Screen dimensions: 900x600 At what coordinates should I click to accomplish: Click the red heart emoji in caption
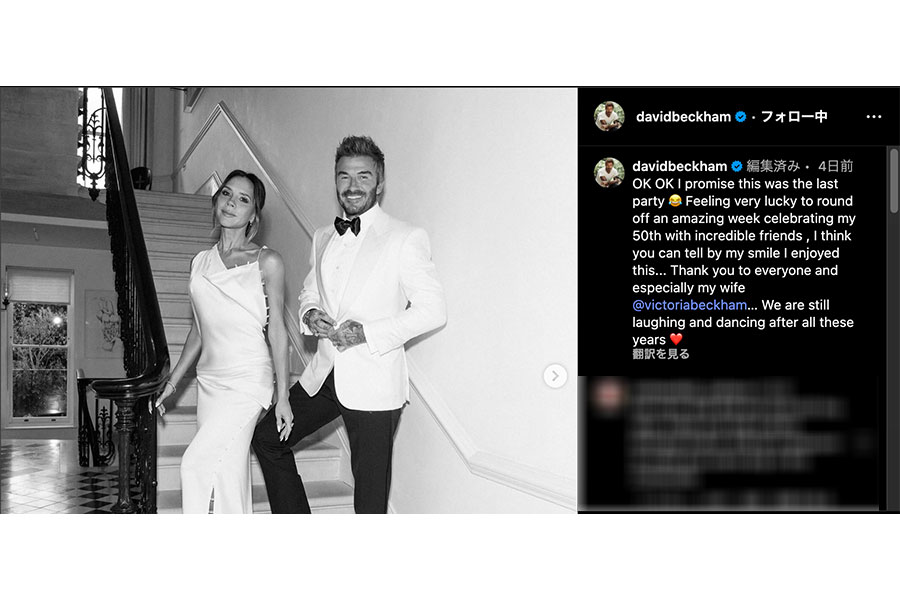click(x=676, y=339)
